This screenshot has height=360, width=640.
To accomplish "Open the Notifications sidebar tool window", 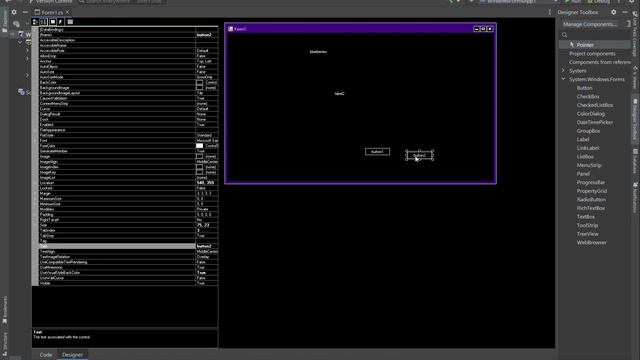I will click(635, 198).
